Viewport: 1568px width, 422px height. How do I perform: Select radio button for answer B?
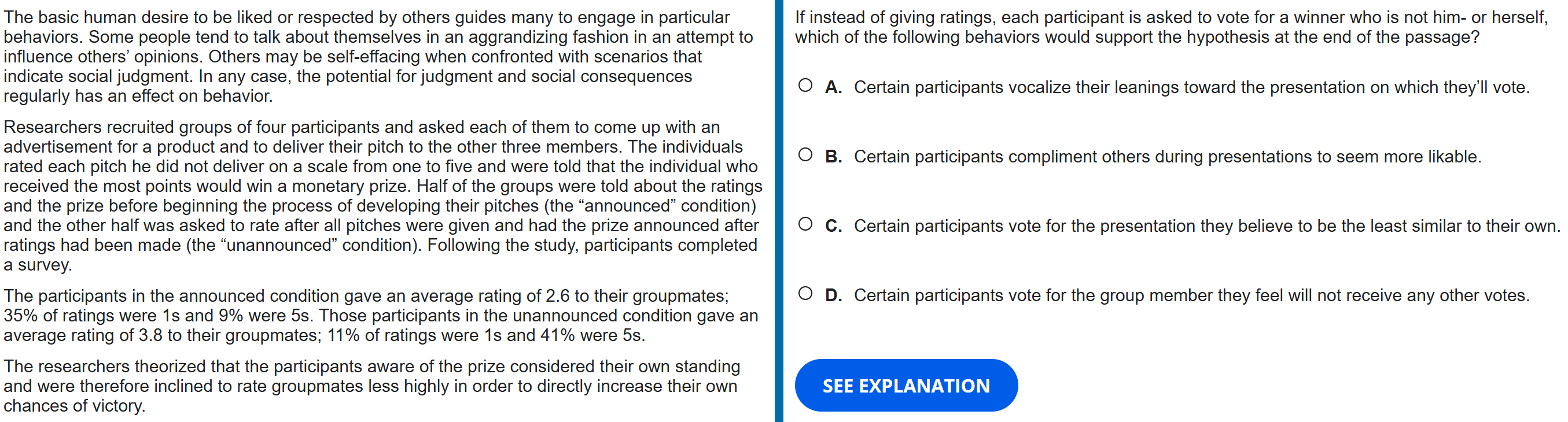click(x=805, y=155)
